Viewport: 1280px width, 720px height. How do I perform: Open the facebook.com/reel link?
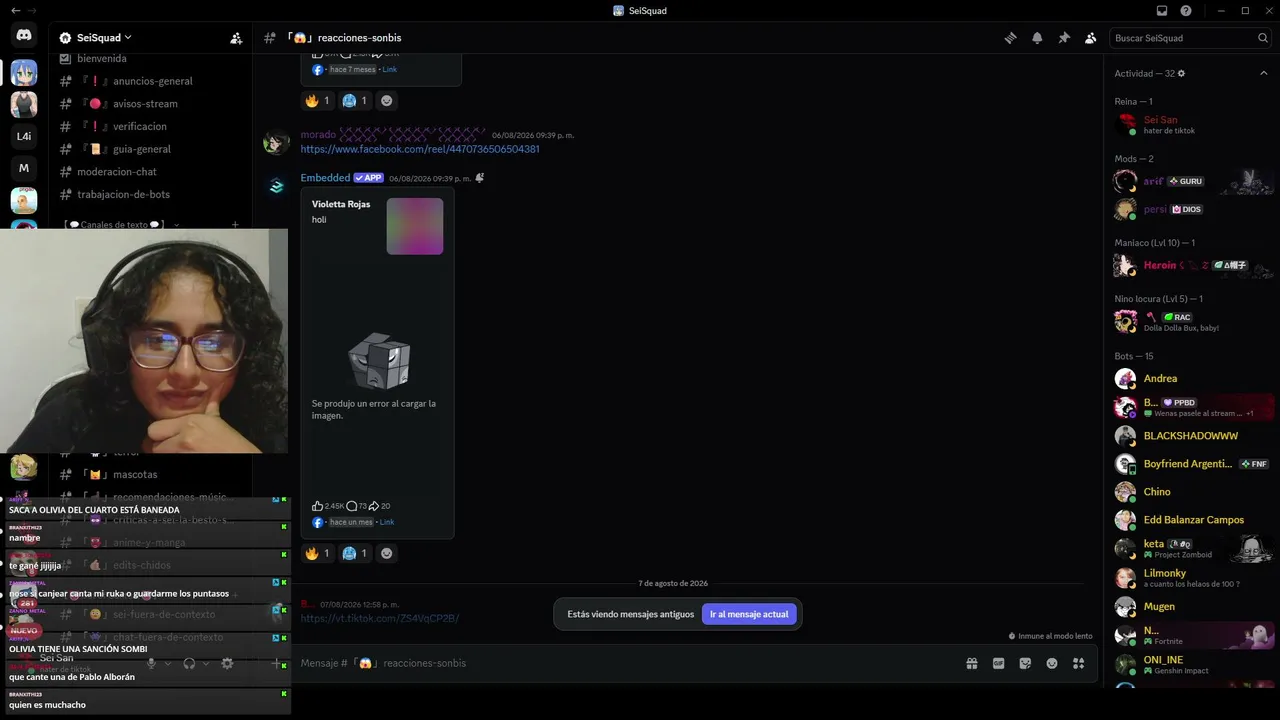coord(420,149)
